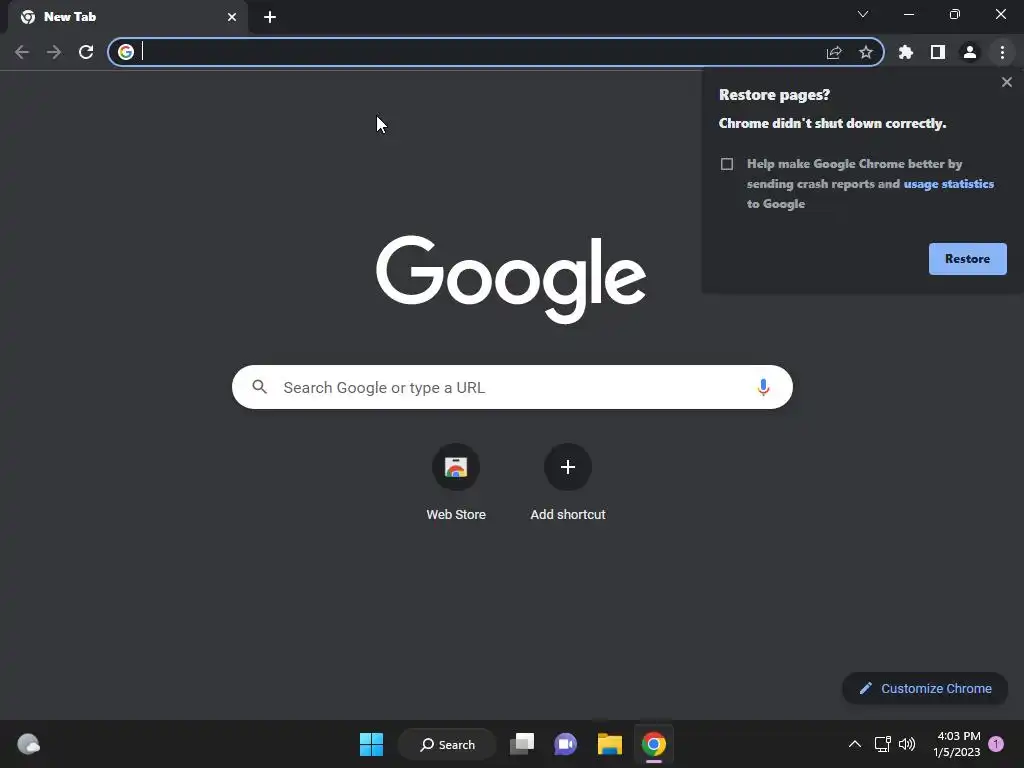The height and width of the screenshot is (768, 1024).
Task: Check the send crash reports checkbox
Action: point(727,164)
